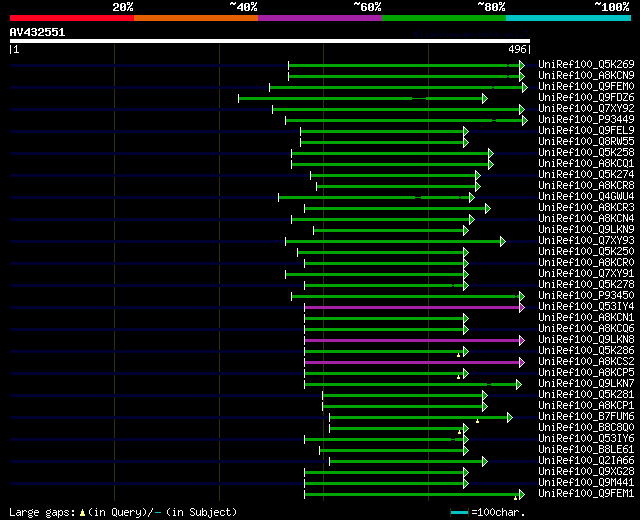
Task: Click the Large gaps legend text
Action: (123, 512)
